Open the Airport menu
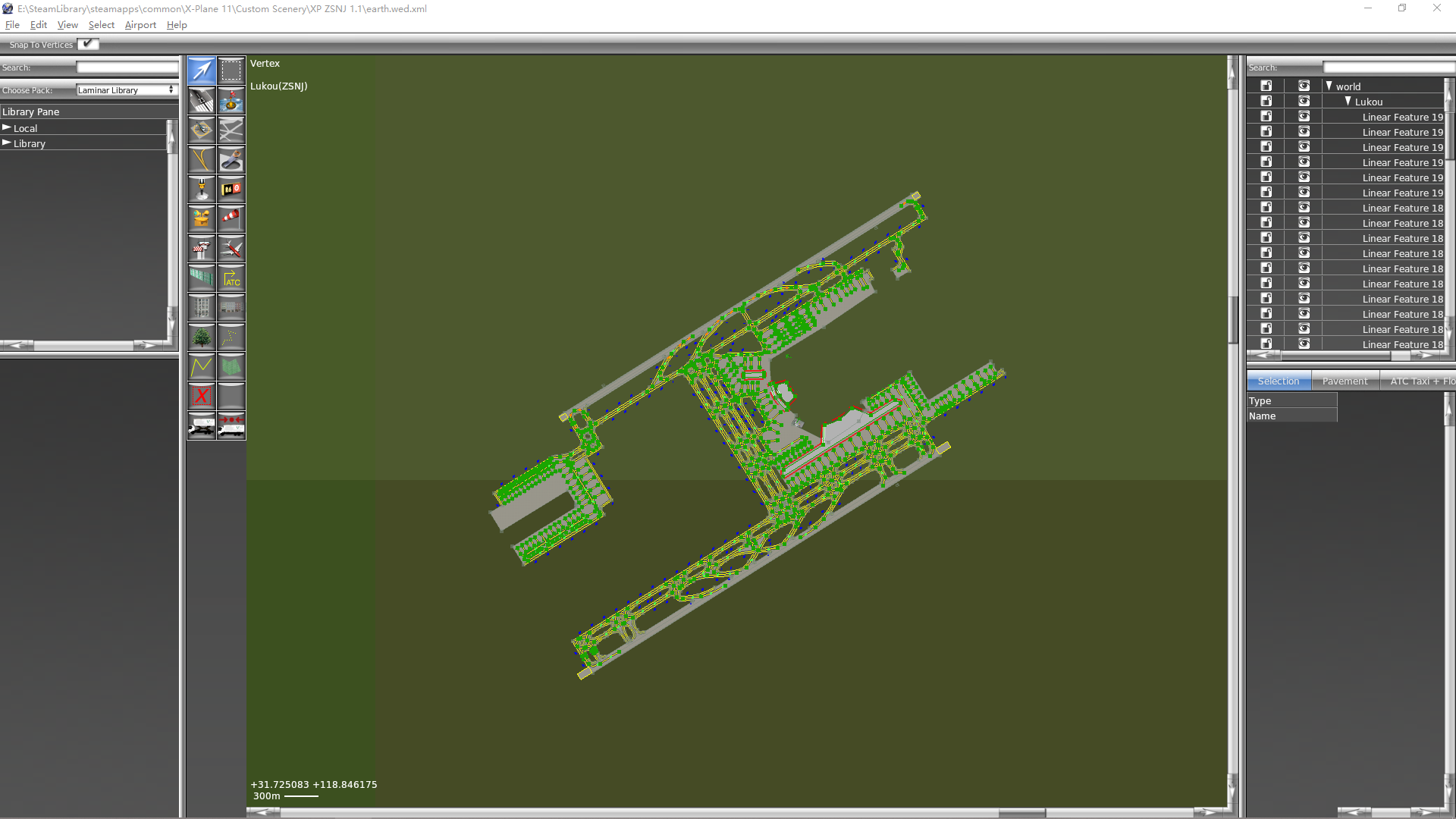This screenshot has height=819, width=1456. click(x=140, y=25)
